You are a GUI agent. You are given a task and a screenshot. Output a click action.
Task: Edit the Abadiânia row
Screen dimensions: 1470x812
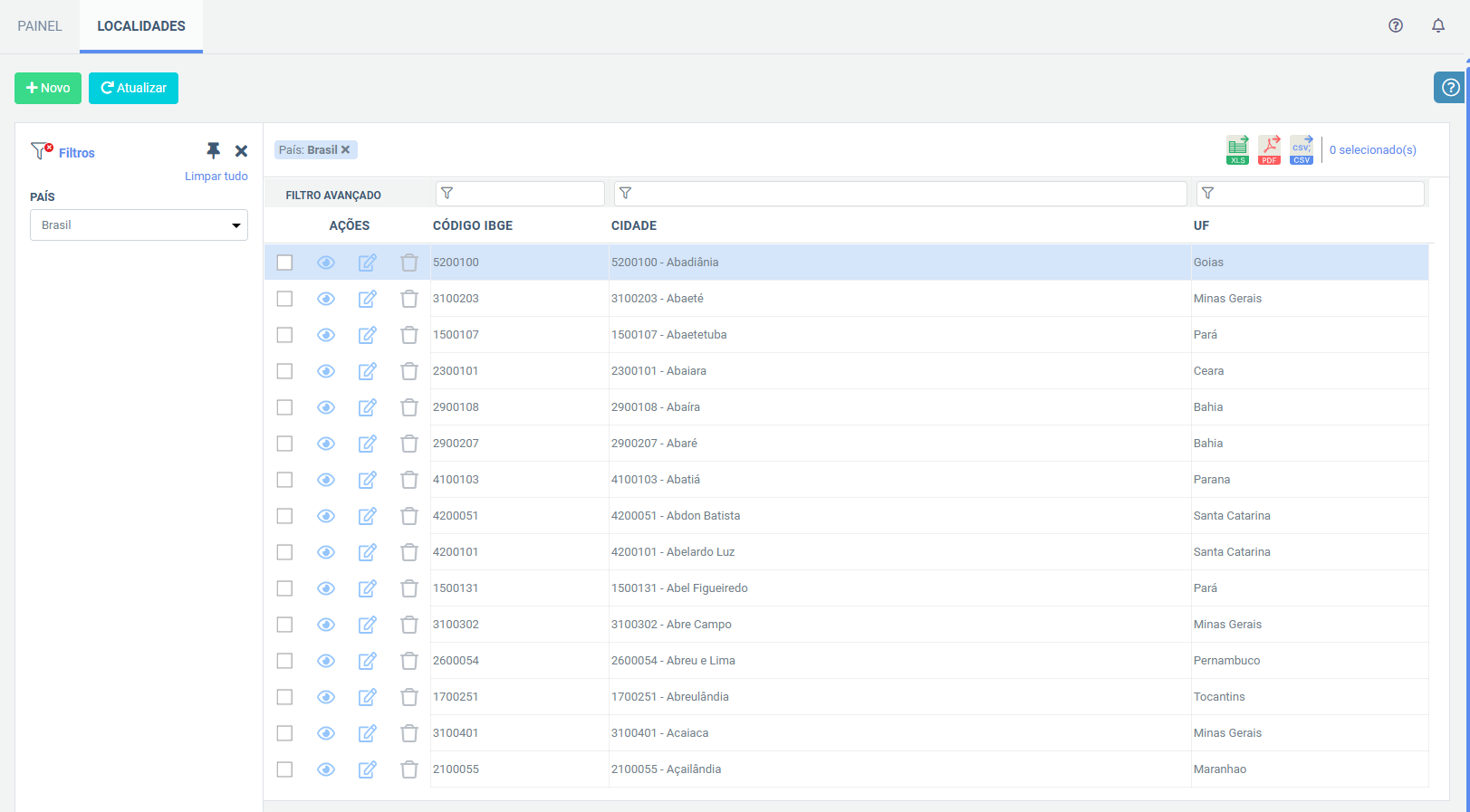point(367,263)
